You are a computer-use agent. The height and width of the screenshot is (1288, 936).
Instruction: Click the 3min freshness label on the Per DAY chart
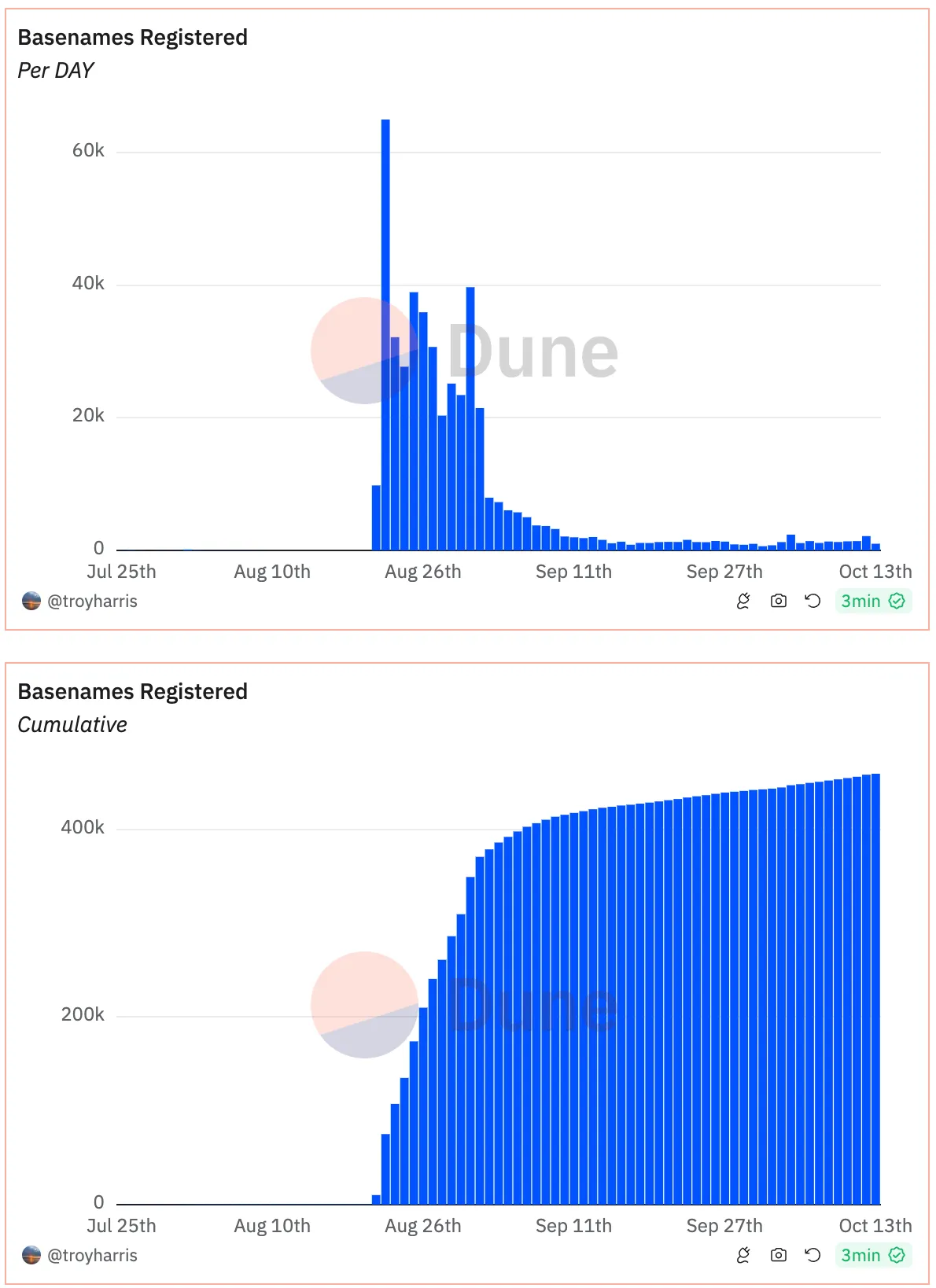coord(860,602)
